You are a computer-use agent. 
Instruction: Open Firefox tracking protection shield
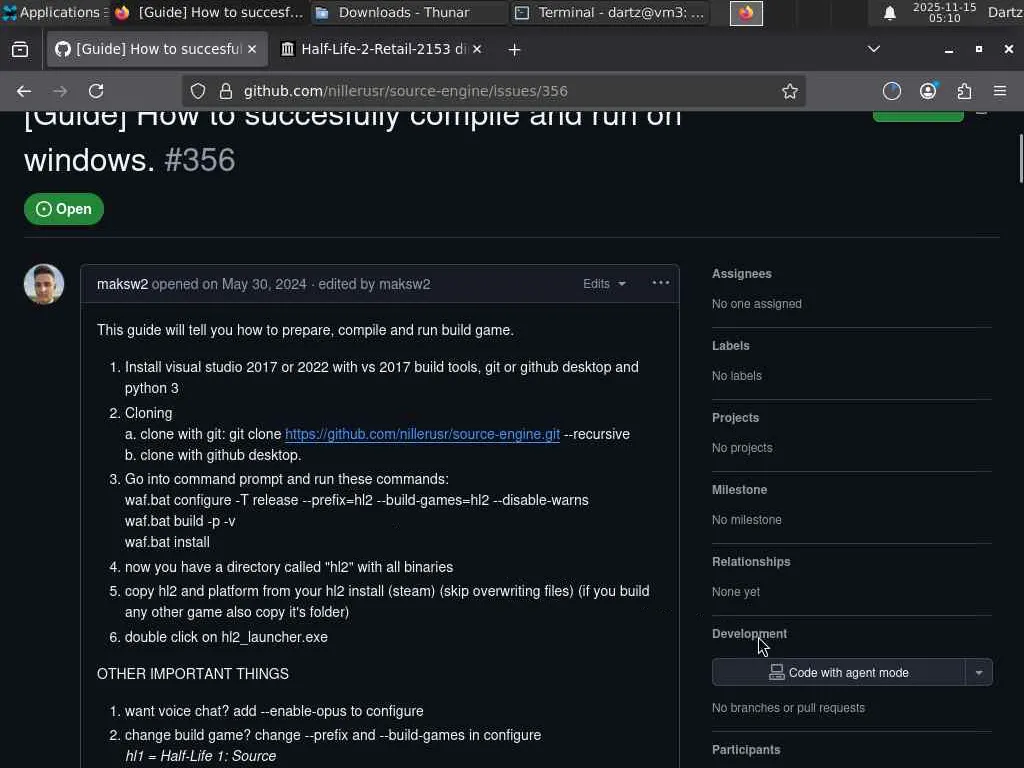click(198, 91)
